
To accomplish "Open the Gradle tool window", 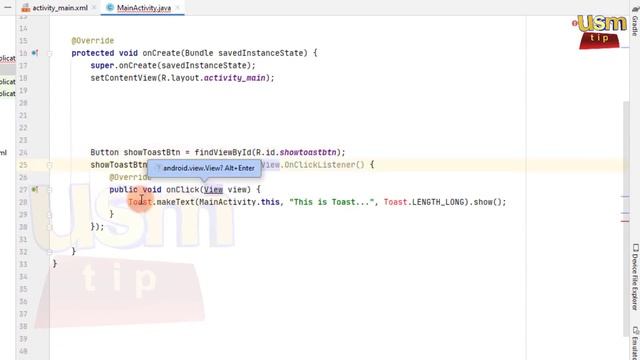I will pos(635,20).
